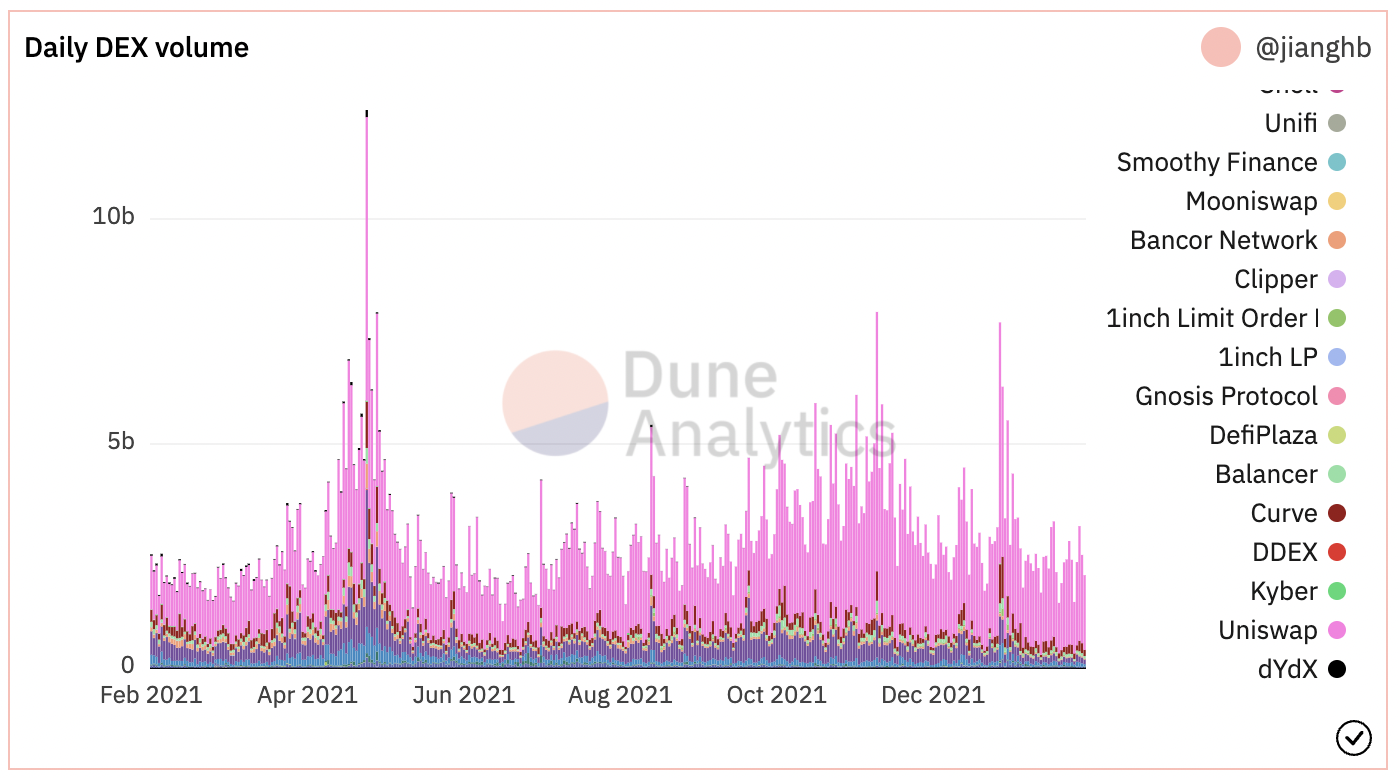The height and width of the screenshot is (778, 1398).
Task: Click the 1inch Limit Order legend dot
Action: (1337, 319)
